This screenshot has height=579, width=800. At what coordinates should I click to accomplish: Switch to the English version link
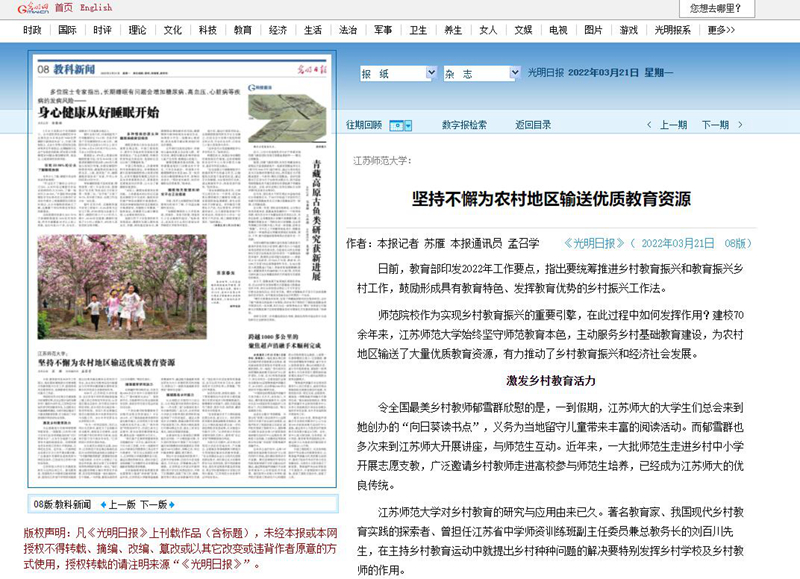[x=96, y=8]
